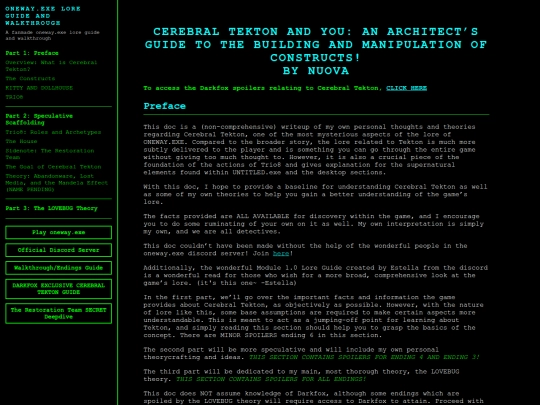Click the Play oneway.exe button
The width and height of the screenshot is (540, 405).
(59, 232)
